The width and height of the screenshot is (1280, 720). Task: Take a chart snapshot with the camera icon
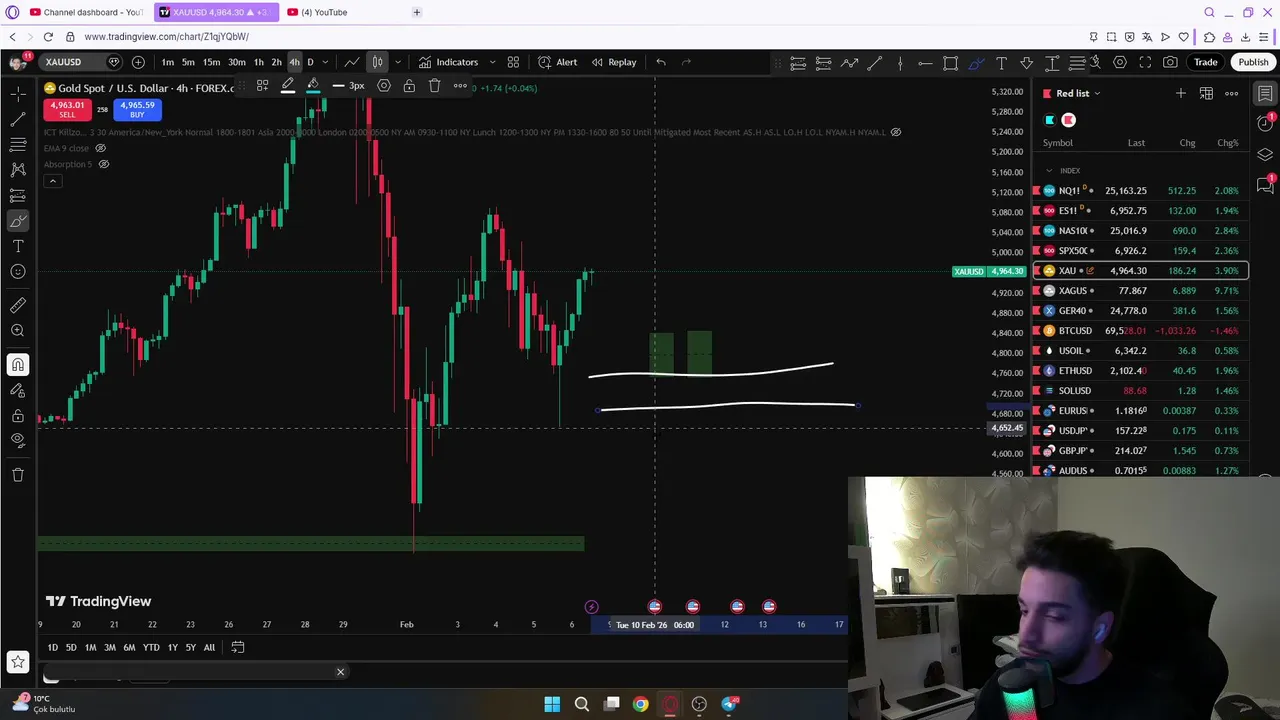(1170, 62)
